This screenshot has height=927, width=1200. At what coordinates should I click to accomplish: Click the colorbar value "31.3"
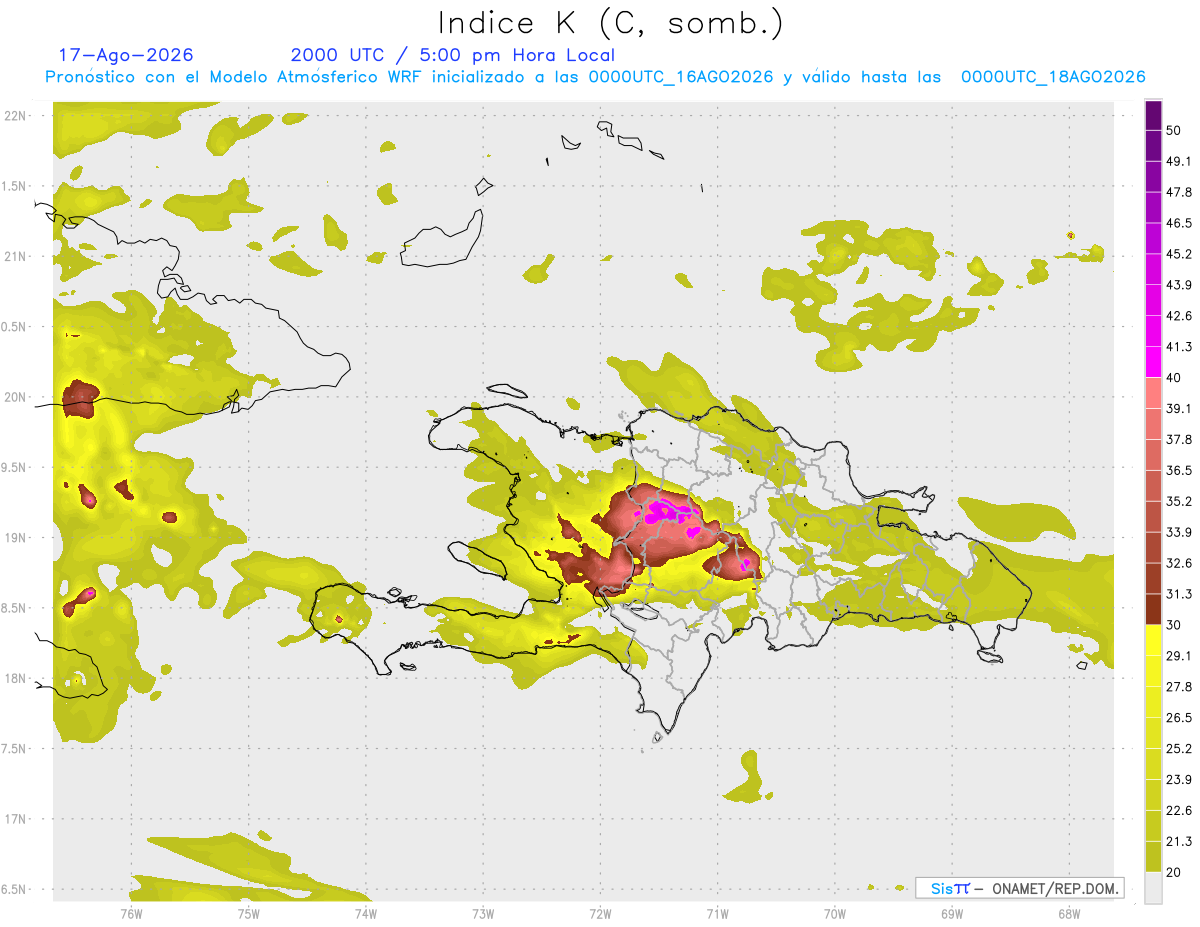pyautogui.click(x=1178, y=594)
